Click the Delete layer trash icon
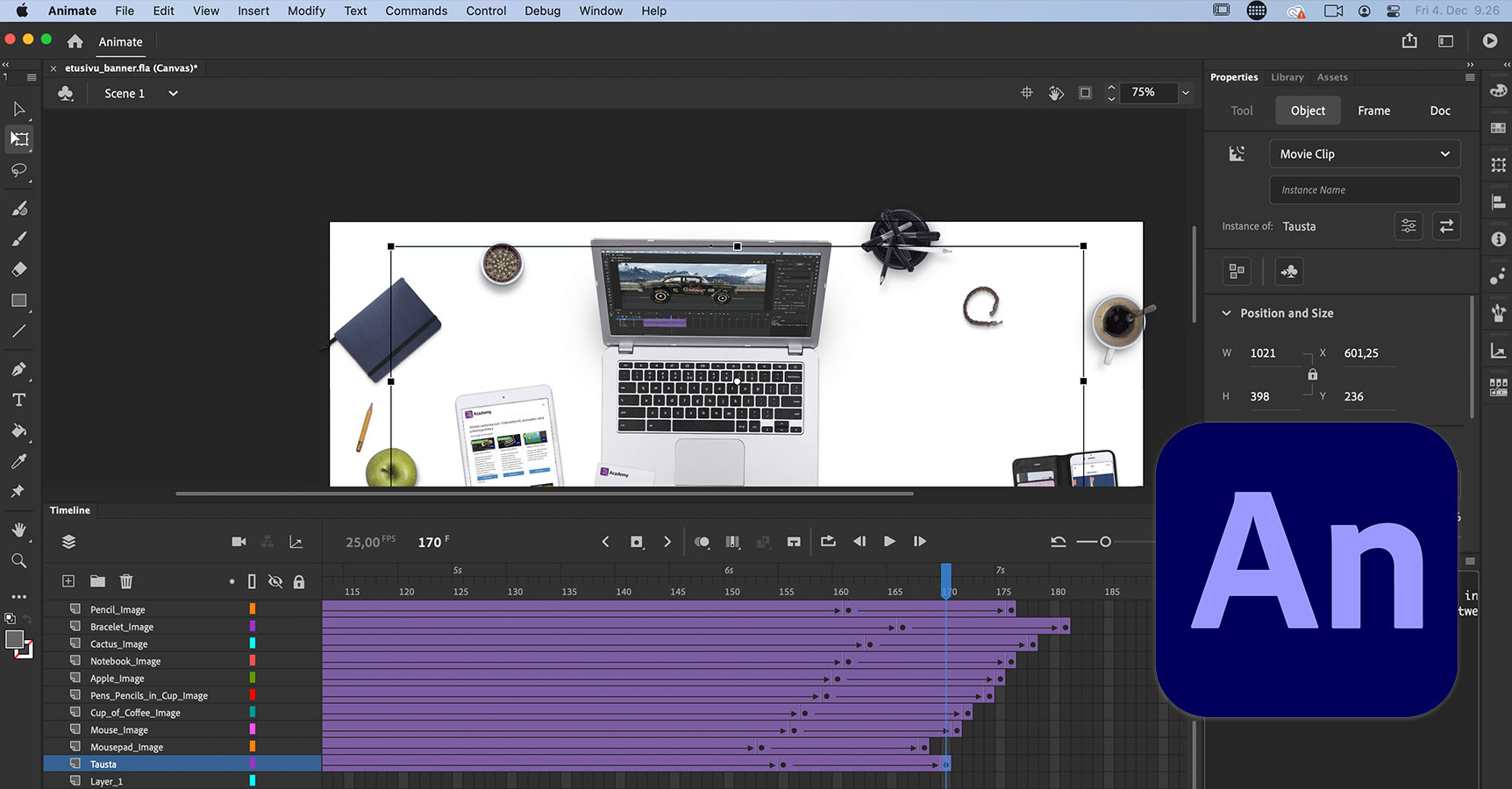 tap(126, 581)
